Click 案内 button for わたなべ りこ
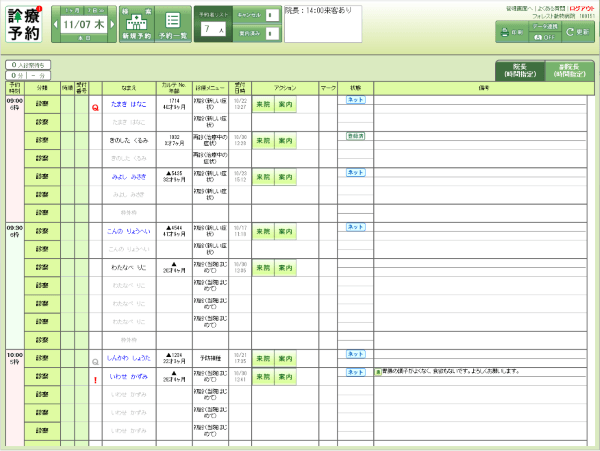 tap(286, 268)
